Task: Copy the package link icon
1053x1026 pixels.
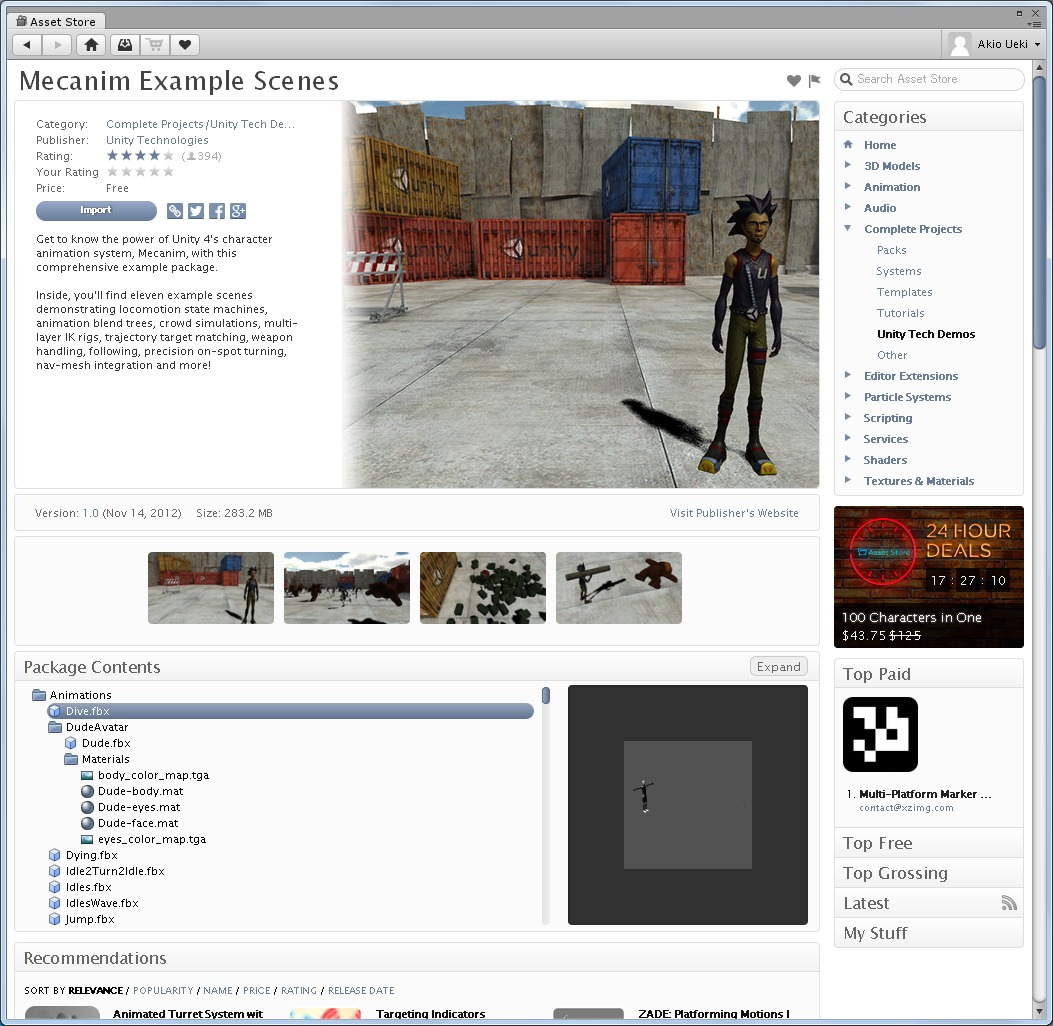Action: [175, 211]
